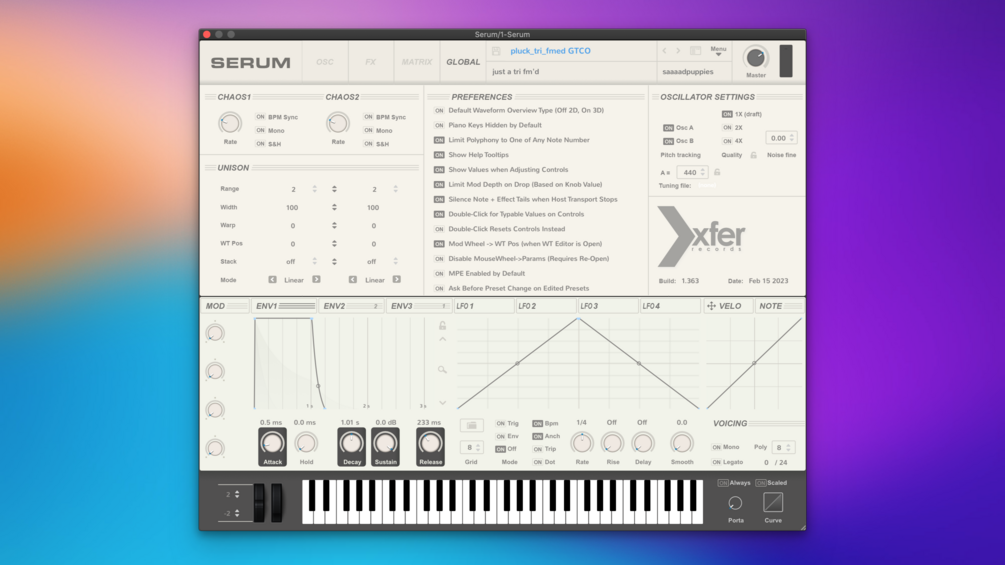
Task: Click the LFO lock icon above zoom
Action: pyautogui.click(x=442, y=325)
